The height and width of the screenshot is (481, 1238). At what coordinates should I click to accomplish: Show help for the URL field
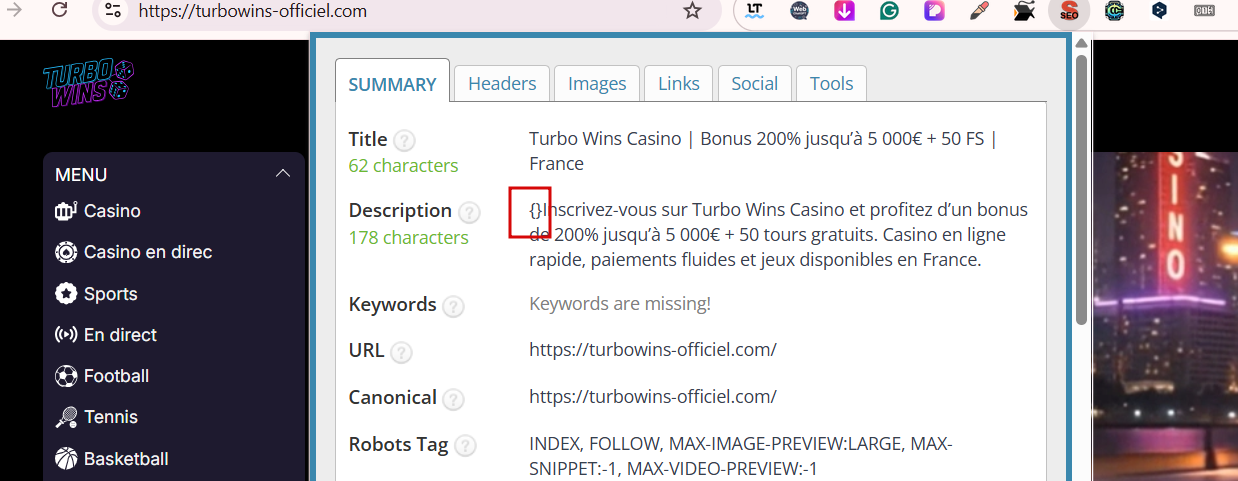pos(401,352)
